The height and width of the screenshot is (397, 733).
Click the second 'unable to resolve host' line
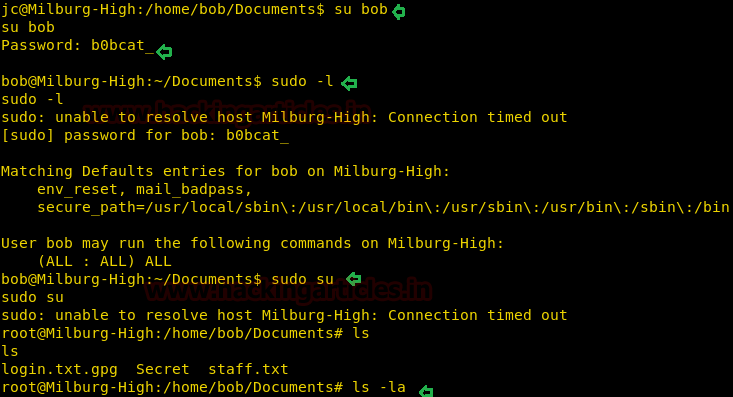pyautogui.click(x=284, y=315)
